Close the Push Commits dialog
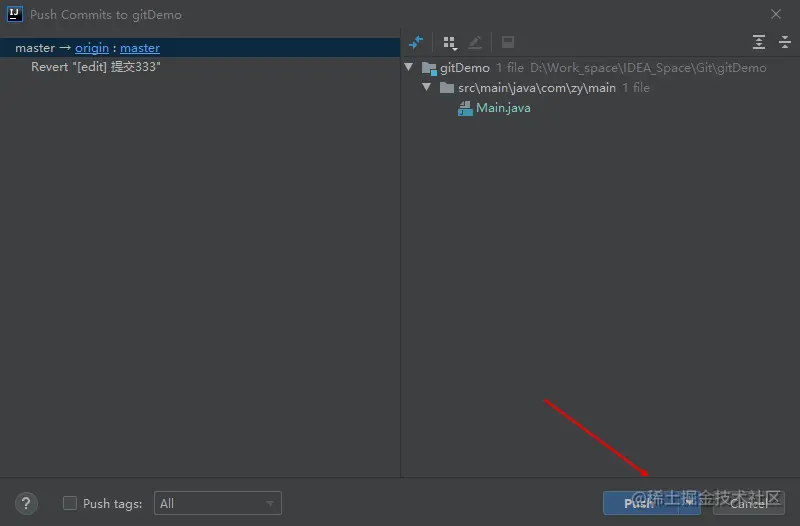This screenshot has height=526, width=800. [776, 14]
